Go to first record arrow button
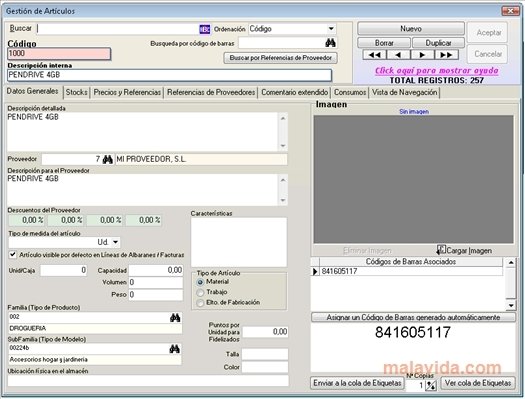This screenshot has width=525, height=399. [x=375, y=55]
